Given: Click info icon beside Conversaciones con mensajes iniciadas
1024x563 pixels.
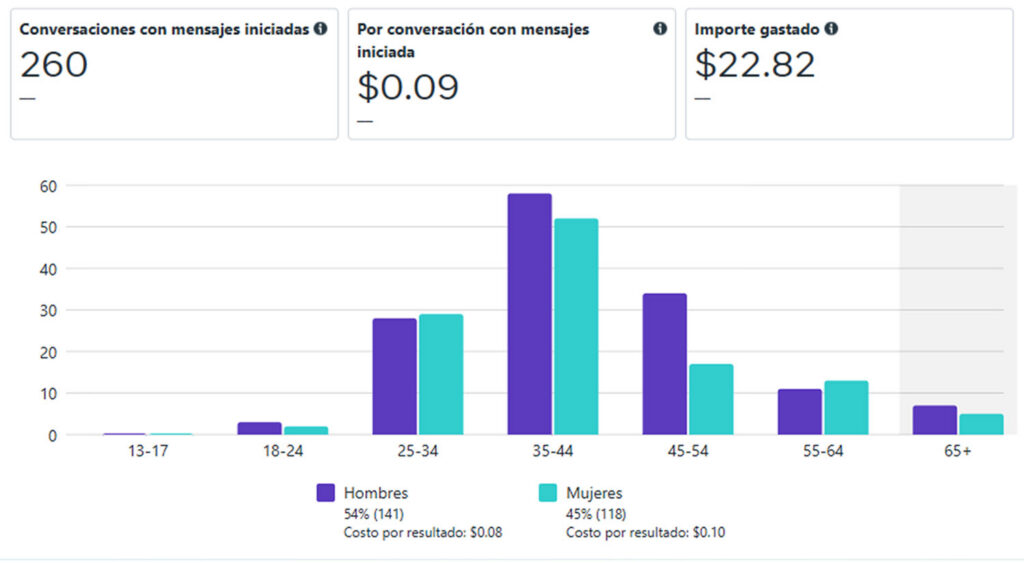Looking at the screenshot, I should coord(320,29).
